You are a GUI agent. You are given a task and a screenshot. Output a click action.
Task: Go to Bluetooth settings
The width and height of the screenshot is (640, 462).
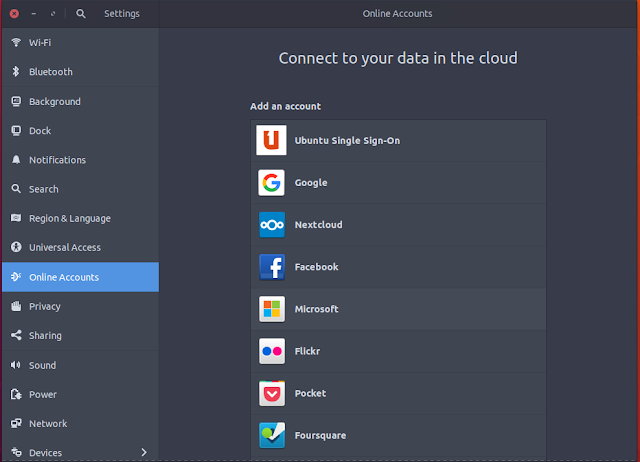[x=80, y=72]
